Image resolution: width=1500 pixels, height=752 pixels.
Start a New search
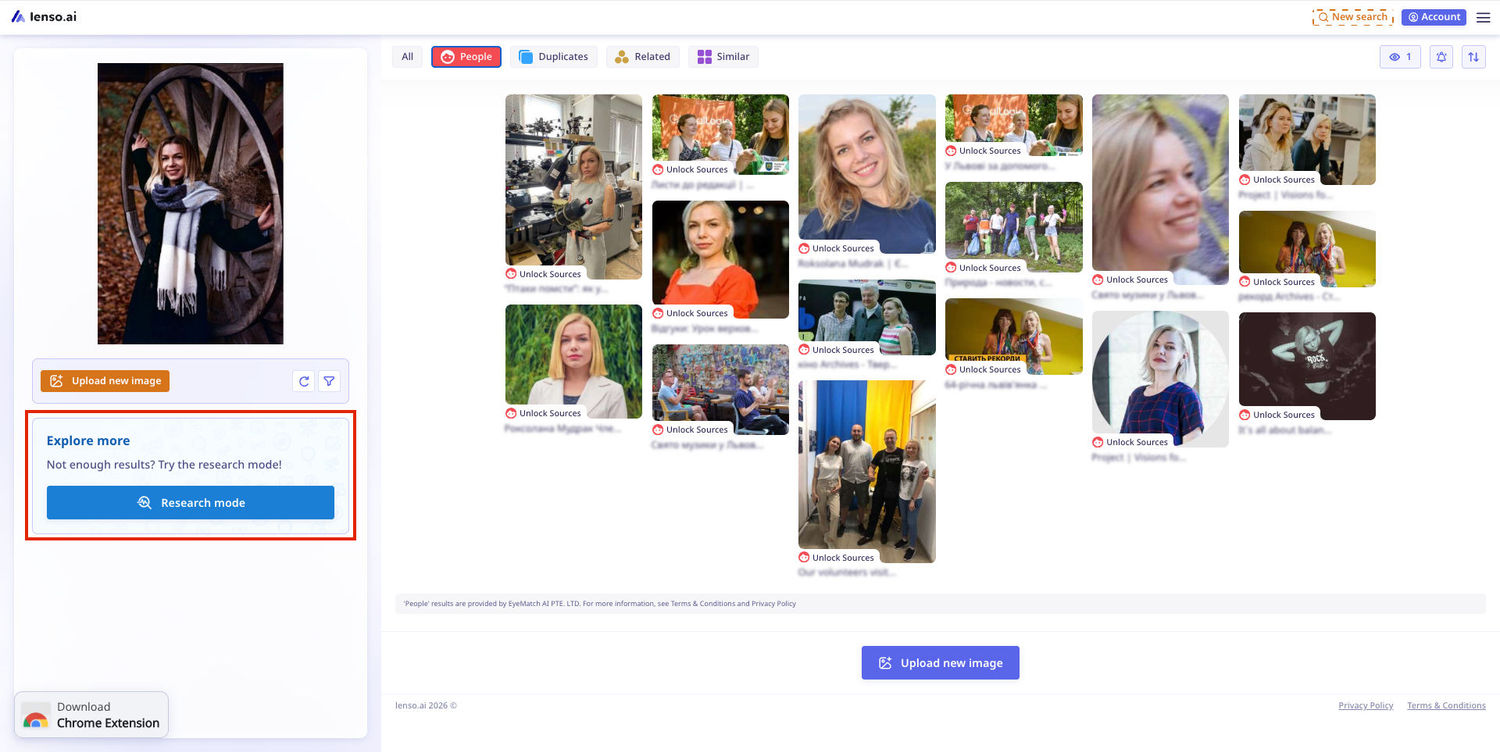tap(1352, 16)
